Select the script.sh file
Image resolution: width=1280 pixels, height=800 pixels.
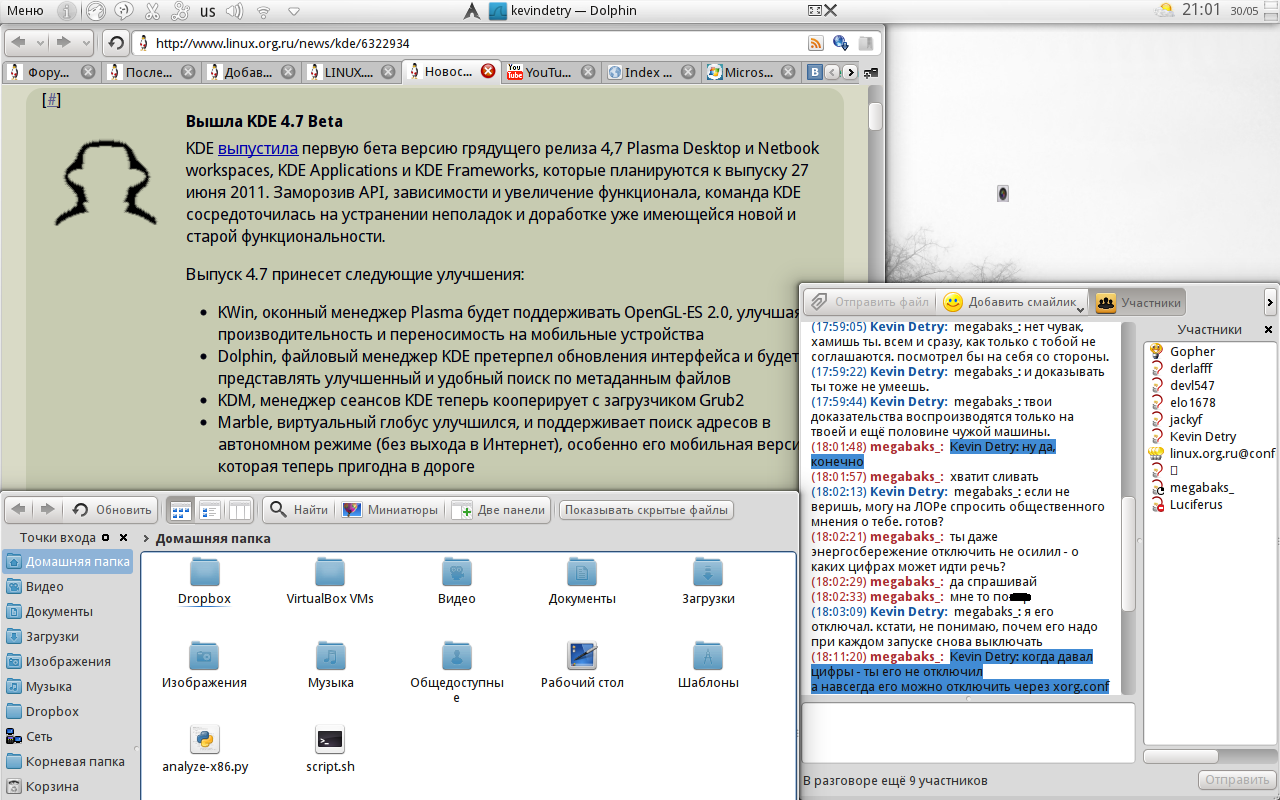click(x=330, y=751)
